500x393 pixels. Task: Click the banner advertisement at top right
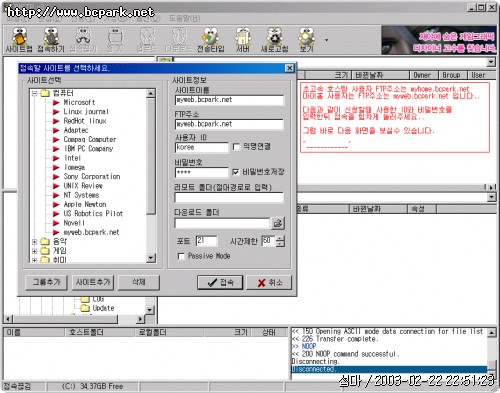(439, 41)
